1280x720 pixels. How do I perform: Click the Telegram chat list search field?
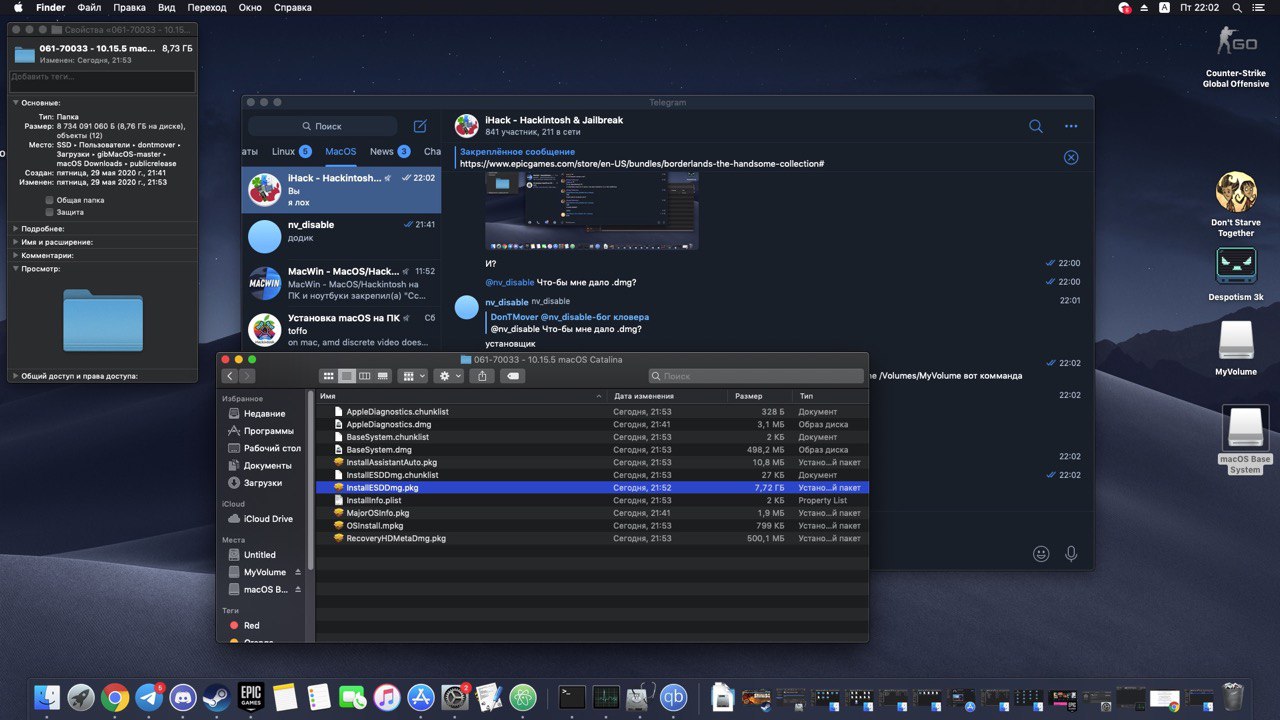(x=325, y=126)
